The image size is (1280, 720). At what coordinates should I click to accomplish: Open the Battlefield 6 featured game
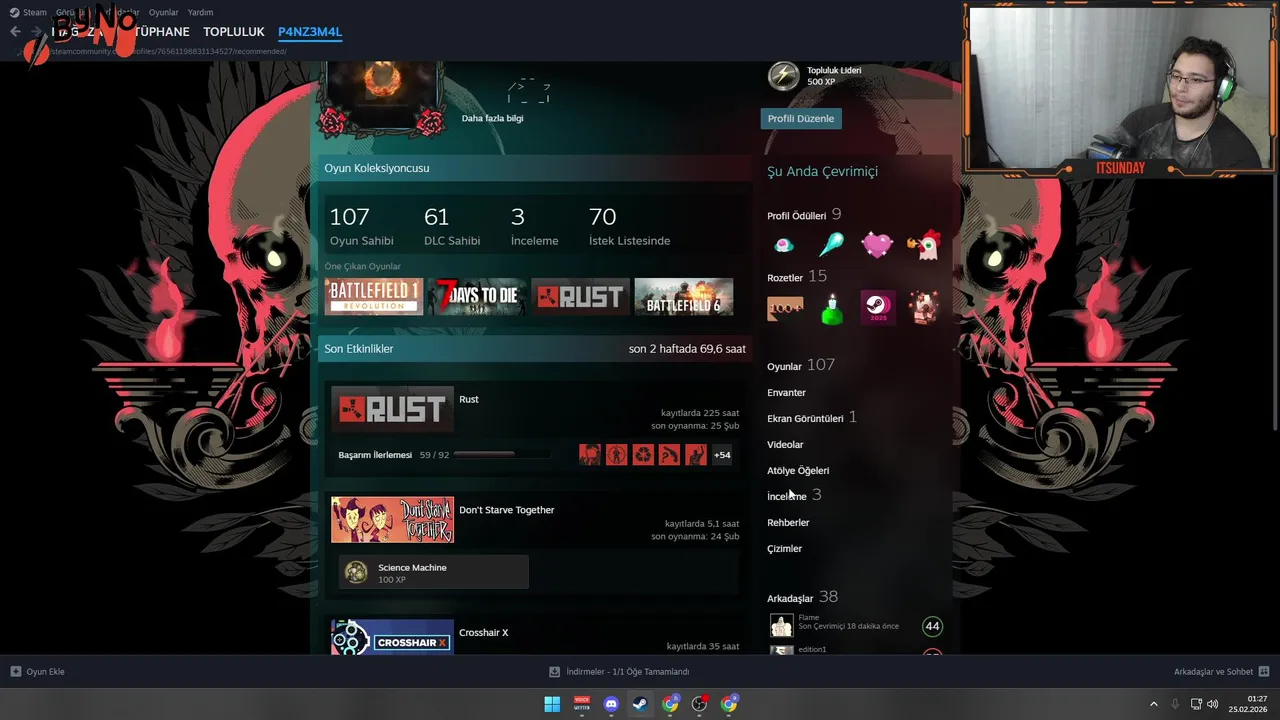(x=684, y=297)
